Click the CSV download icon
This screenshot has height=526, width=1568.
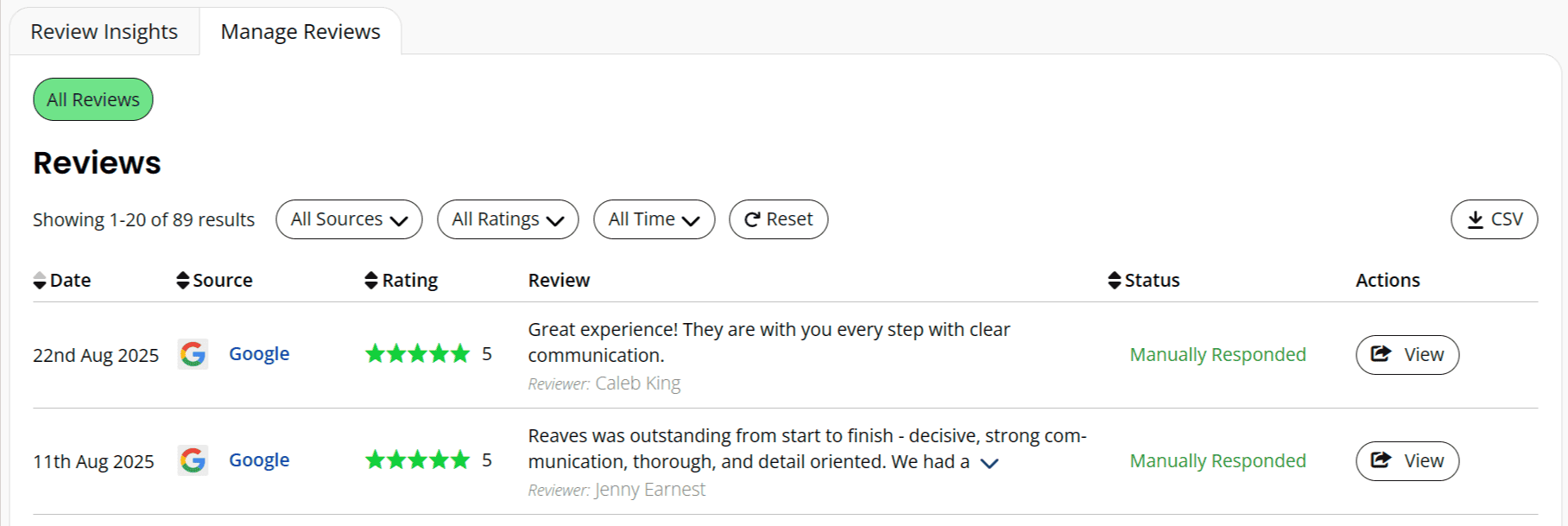point(1474,219)
